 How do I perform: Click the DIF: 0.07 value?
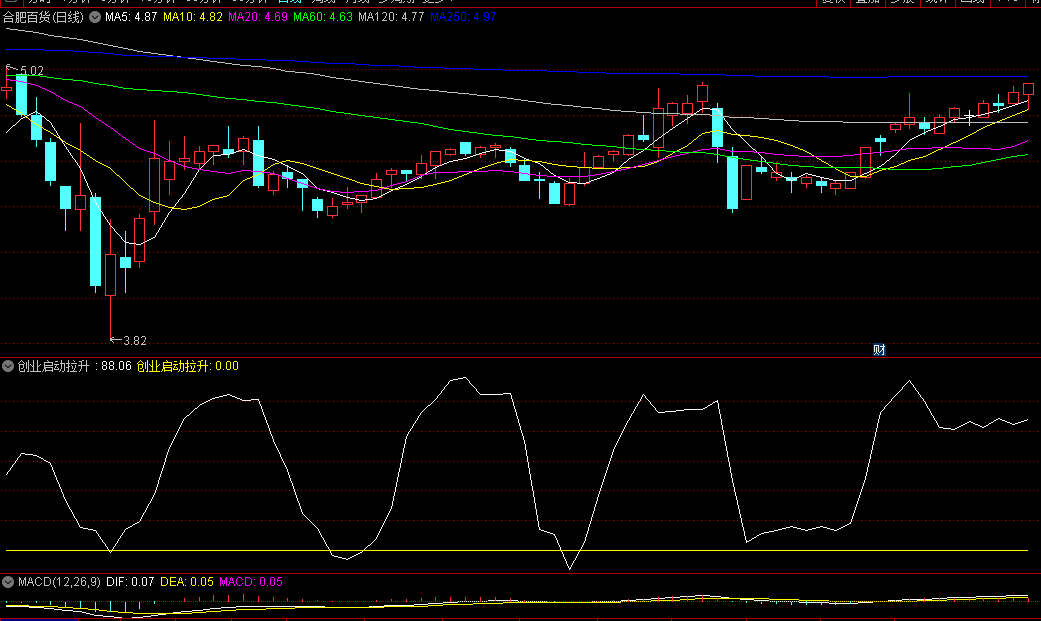click(130, 582)
